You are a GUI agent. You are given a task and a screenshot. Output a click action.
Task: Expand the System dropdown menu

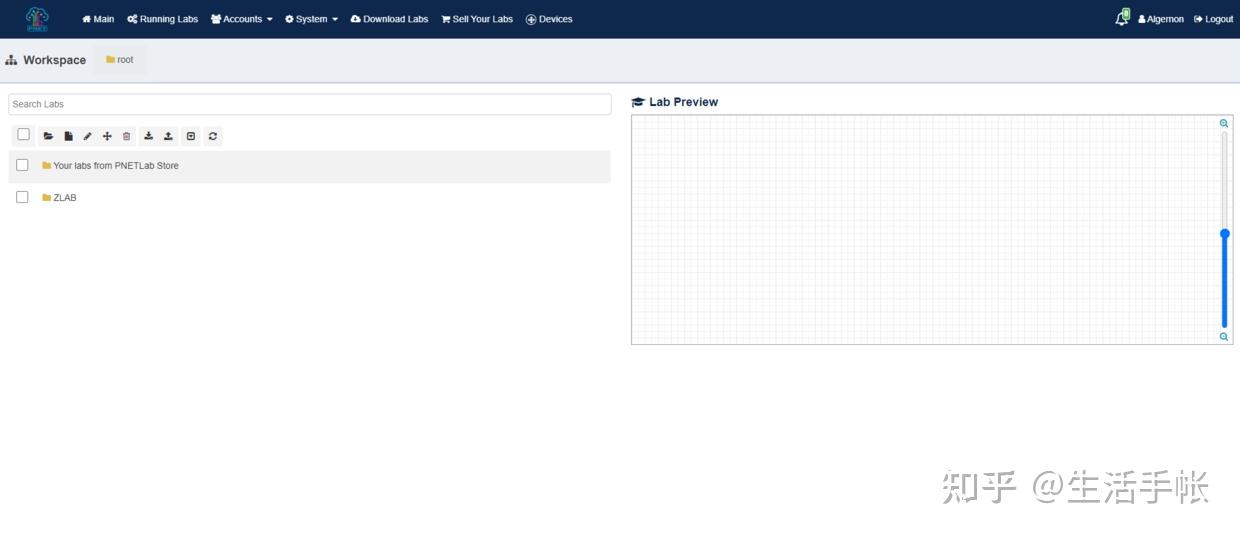(311, 19)
